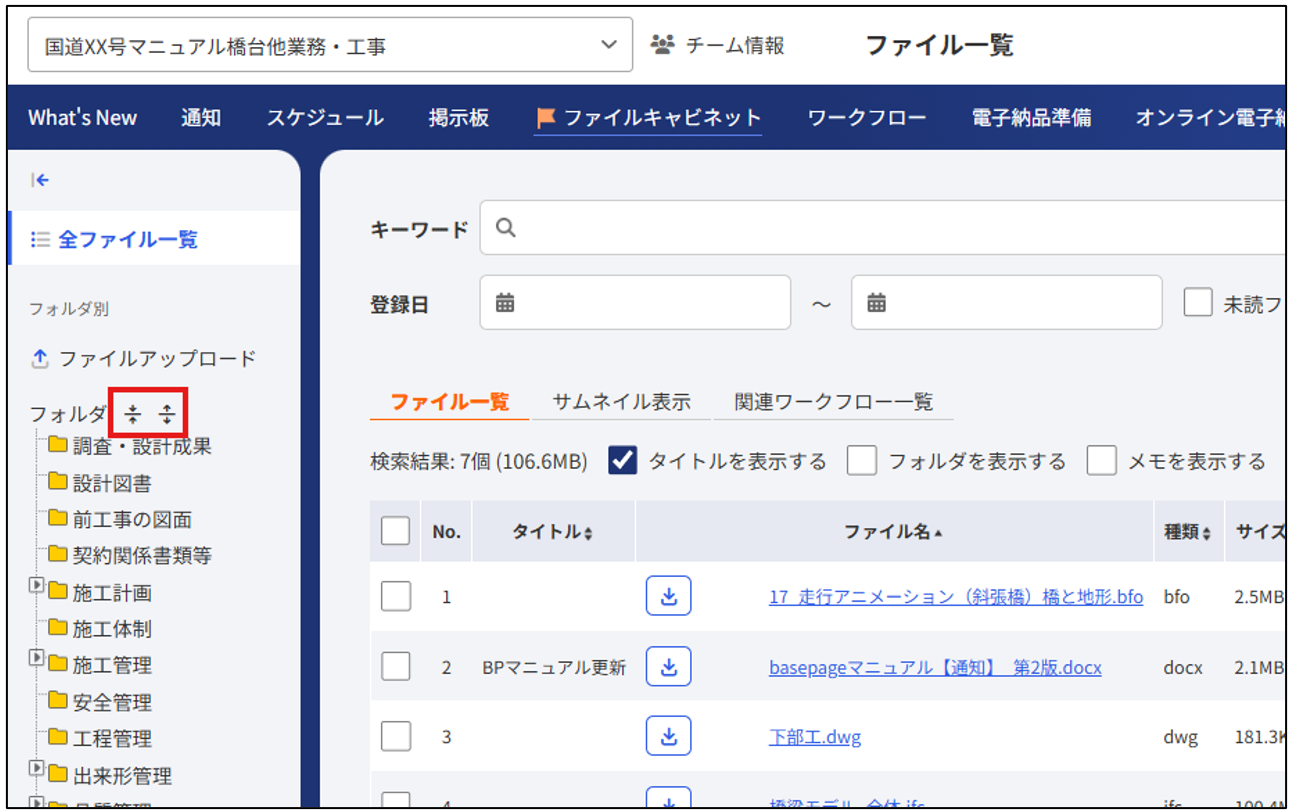Click the 登録日 end date field
This screenshot has height=811, width=1294.
[x=1007, y=302]
